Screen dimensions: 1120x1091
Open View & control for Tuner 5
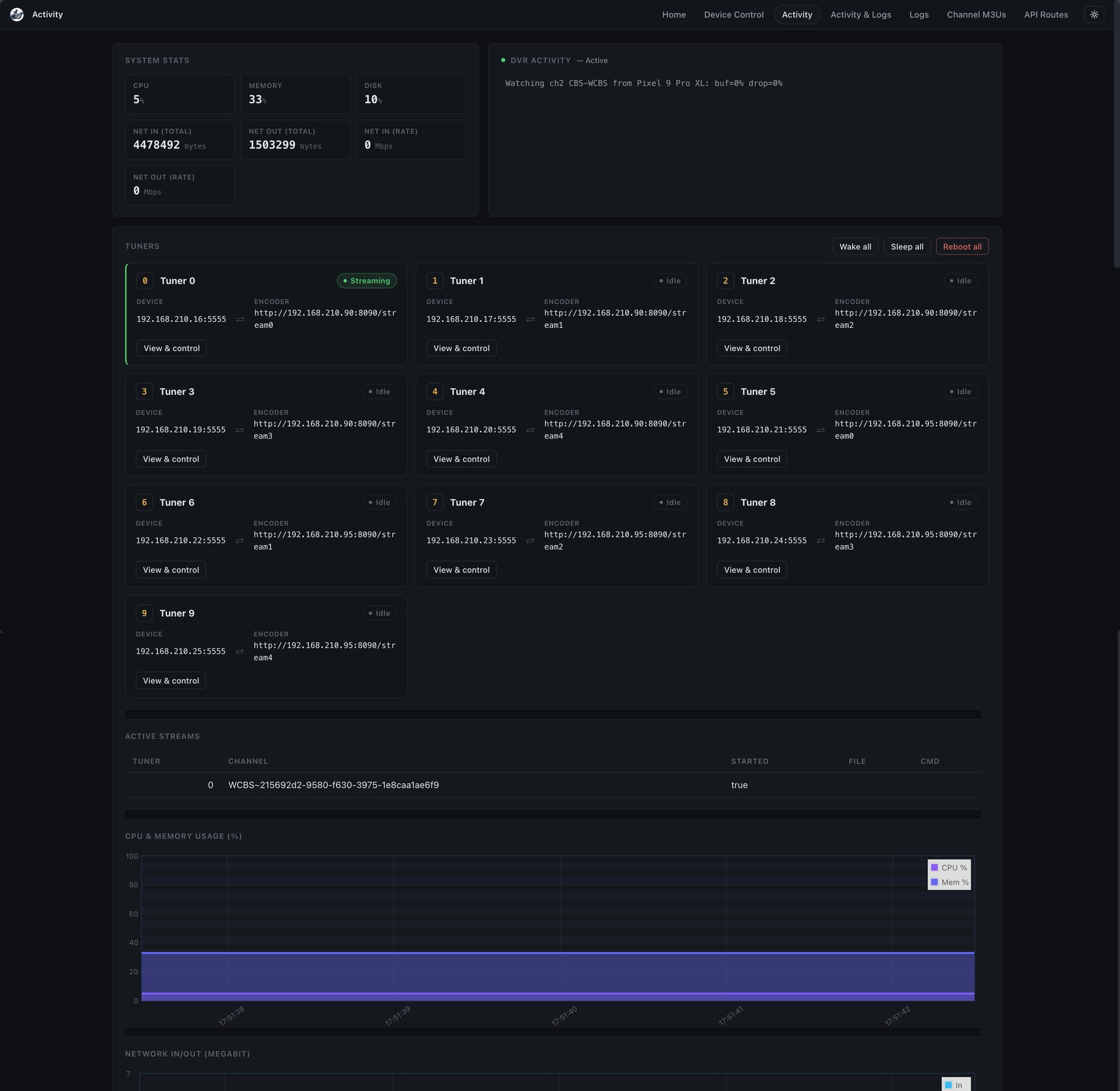pyautogui.click(x=752, y=459)
